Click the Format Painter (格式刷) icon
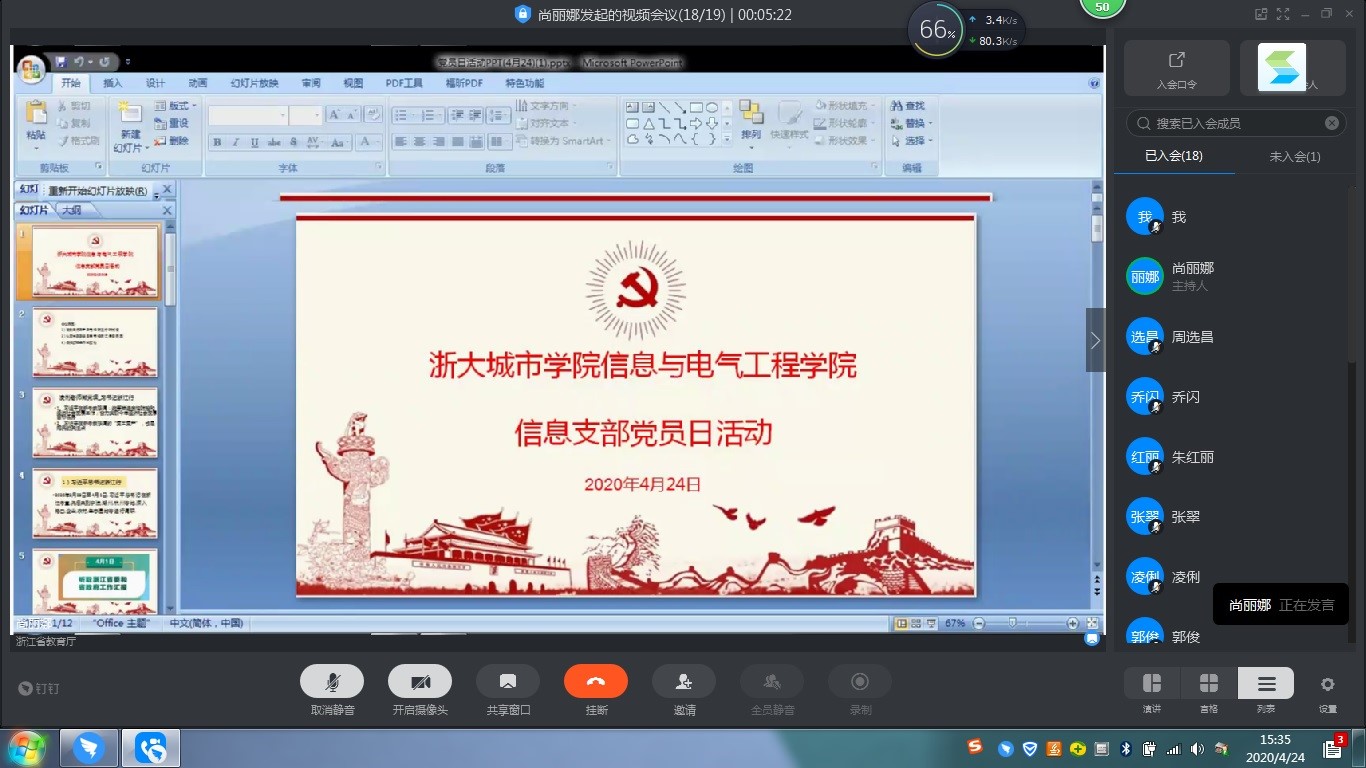 pos(62,140)
